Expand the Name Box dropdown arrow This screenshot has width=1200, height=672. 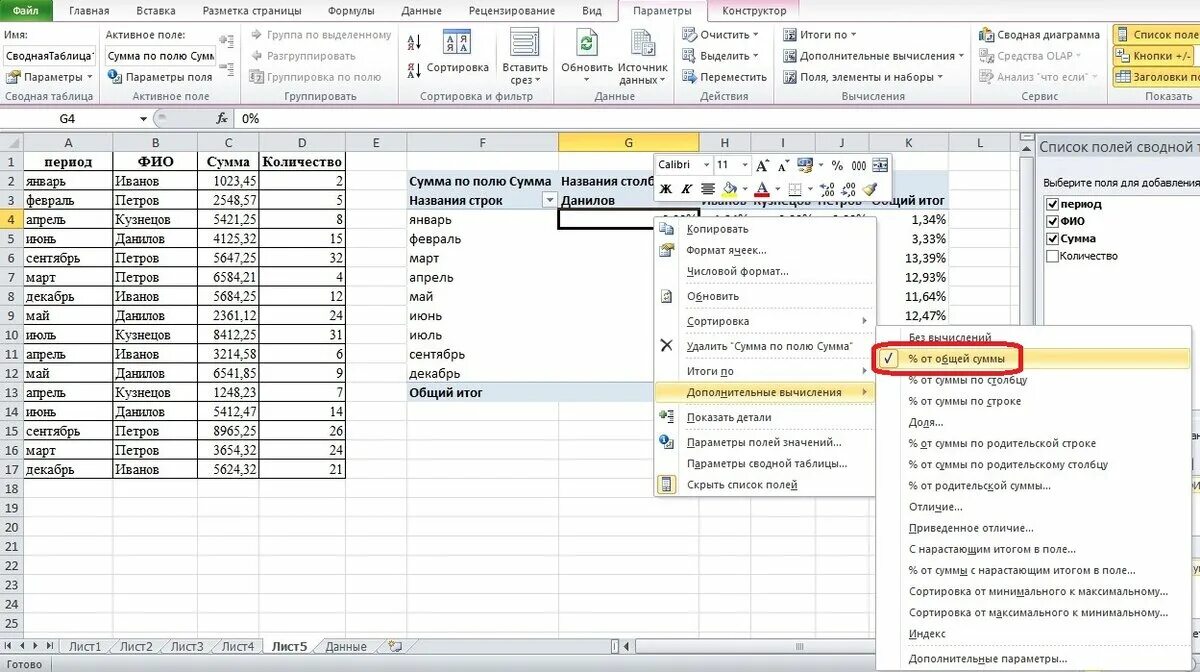(143, 118)
